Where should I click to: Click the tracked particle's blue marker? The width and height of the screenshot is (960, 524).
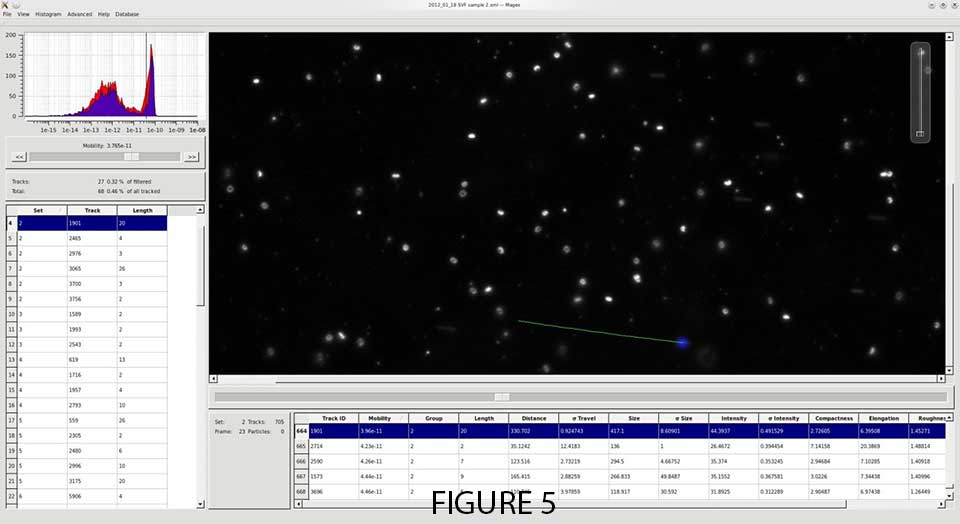[x=683, y=342]
